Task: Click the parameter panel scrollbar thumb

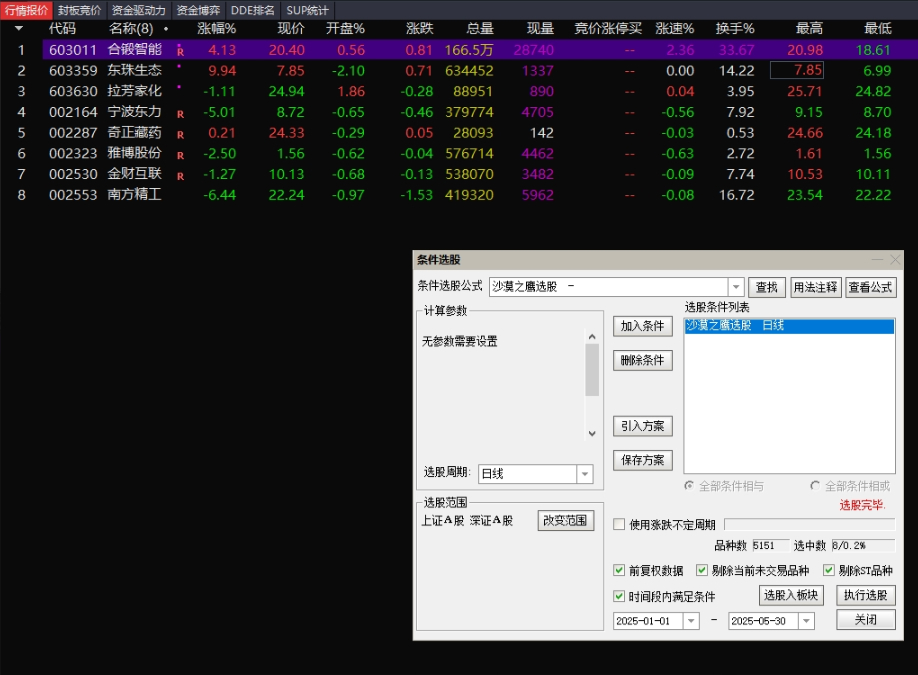Action: (x=592, y=370)
